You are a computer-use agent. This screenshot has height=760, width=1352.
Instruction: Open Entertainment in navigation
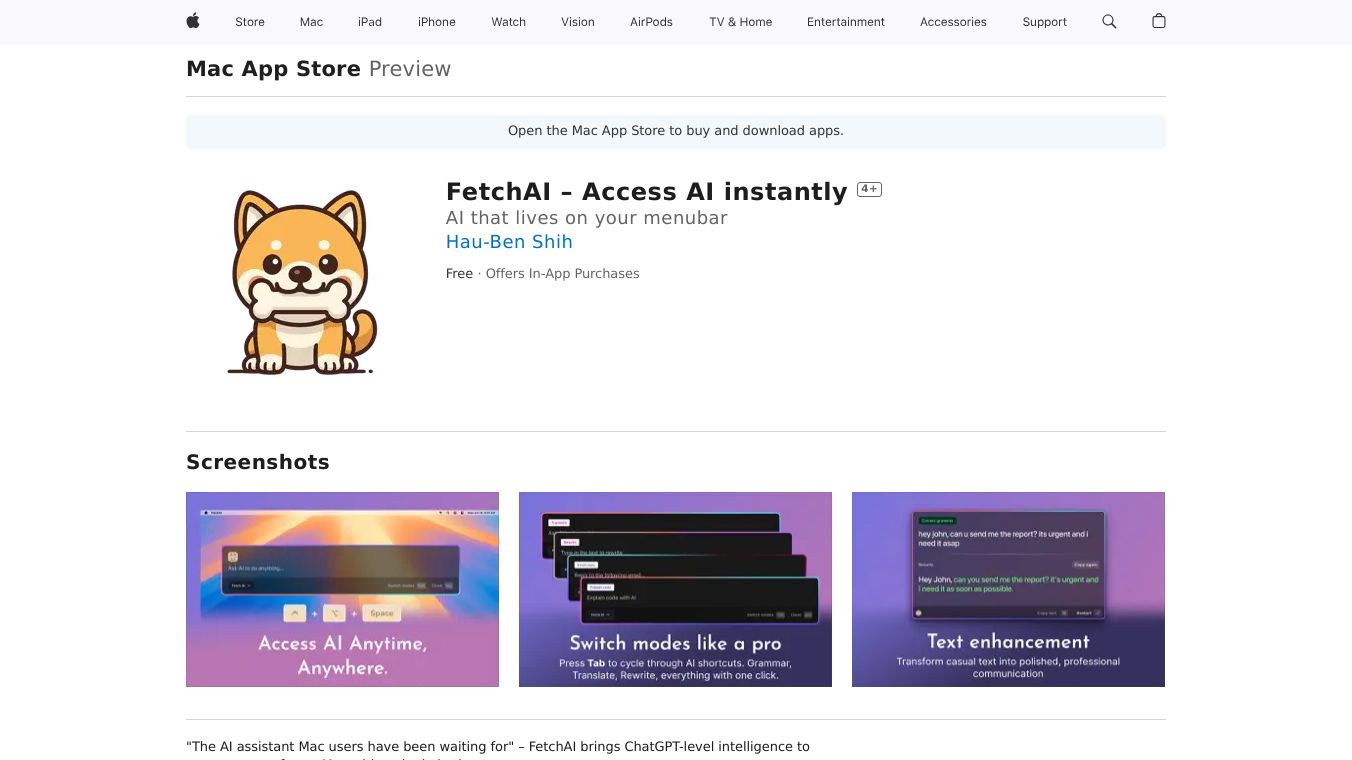click(846, 22)
